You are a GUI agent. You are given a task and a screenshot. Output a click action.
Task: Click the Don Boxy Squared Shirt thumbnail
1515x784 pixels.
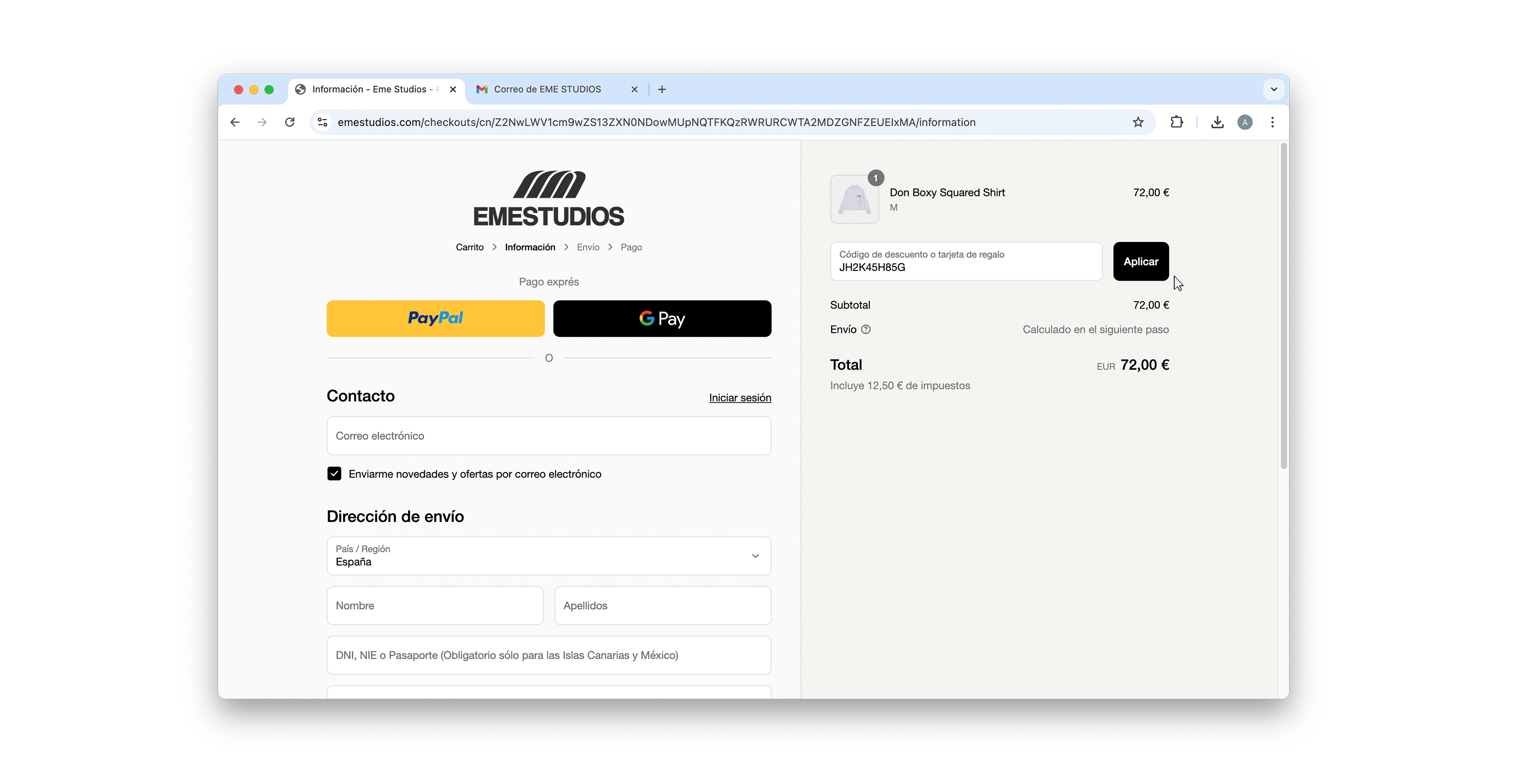click(x=855, y=199)
